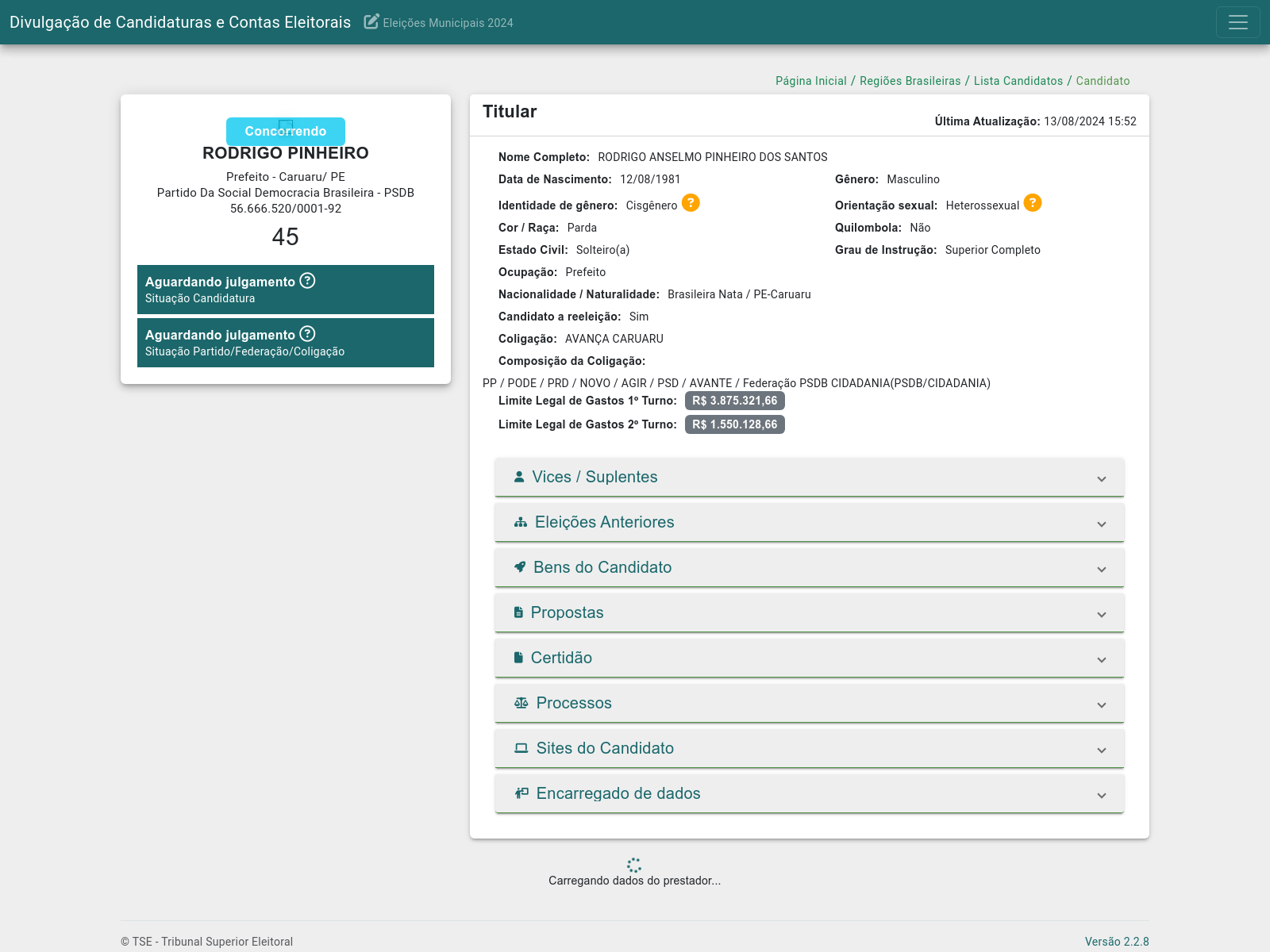Click birth date 12/08/1981

pos(650,179)
